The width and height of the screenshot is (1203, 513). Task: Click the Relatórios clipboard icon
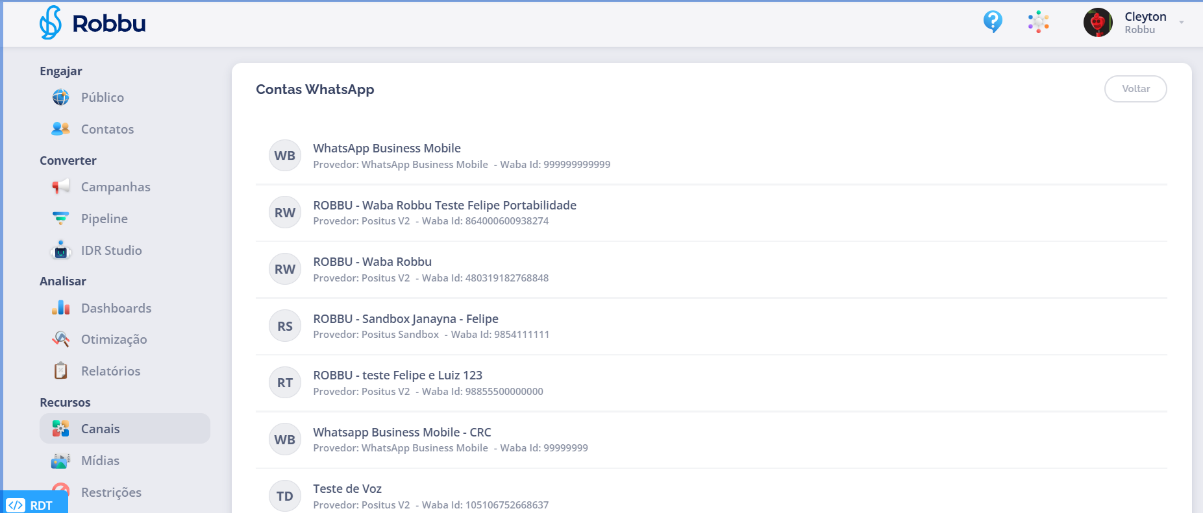coord(61,371)
